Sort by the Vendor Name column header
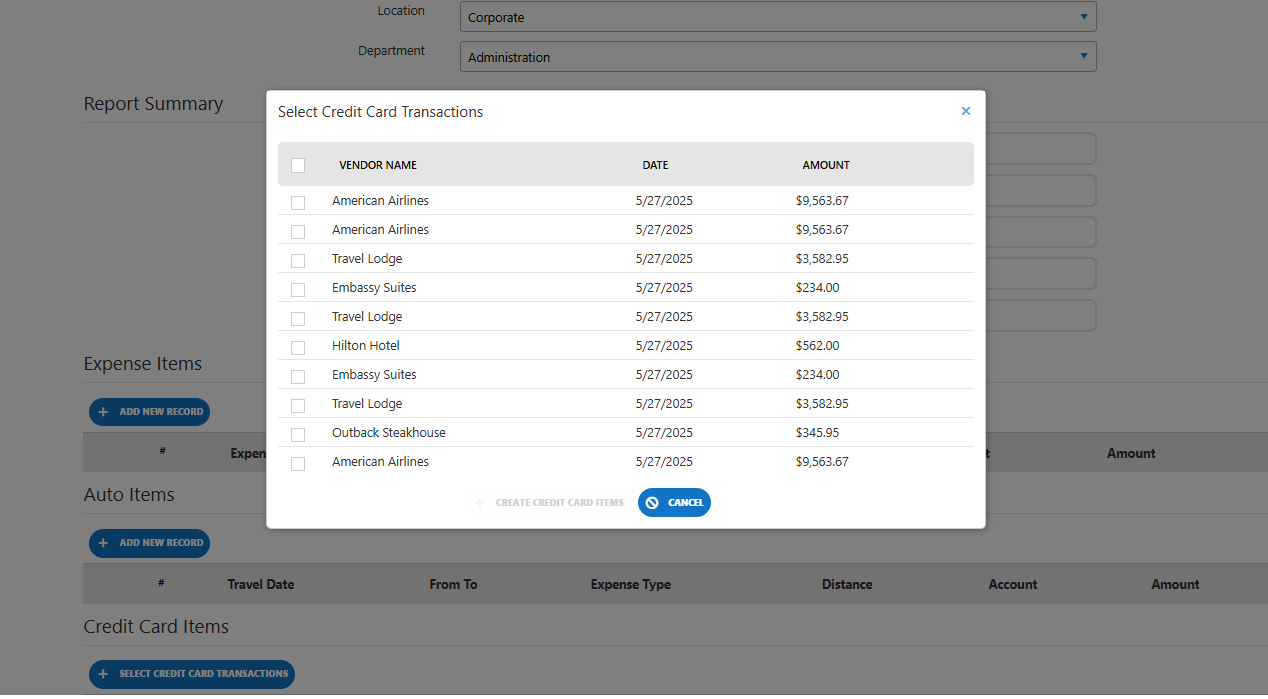 coord(378,165)
